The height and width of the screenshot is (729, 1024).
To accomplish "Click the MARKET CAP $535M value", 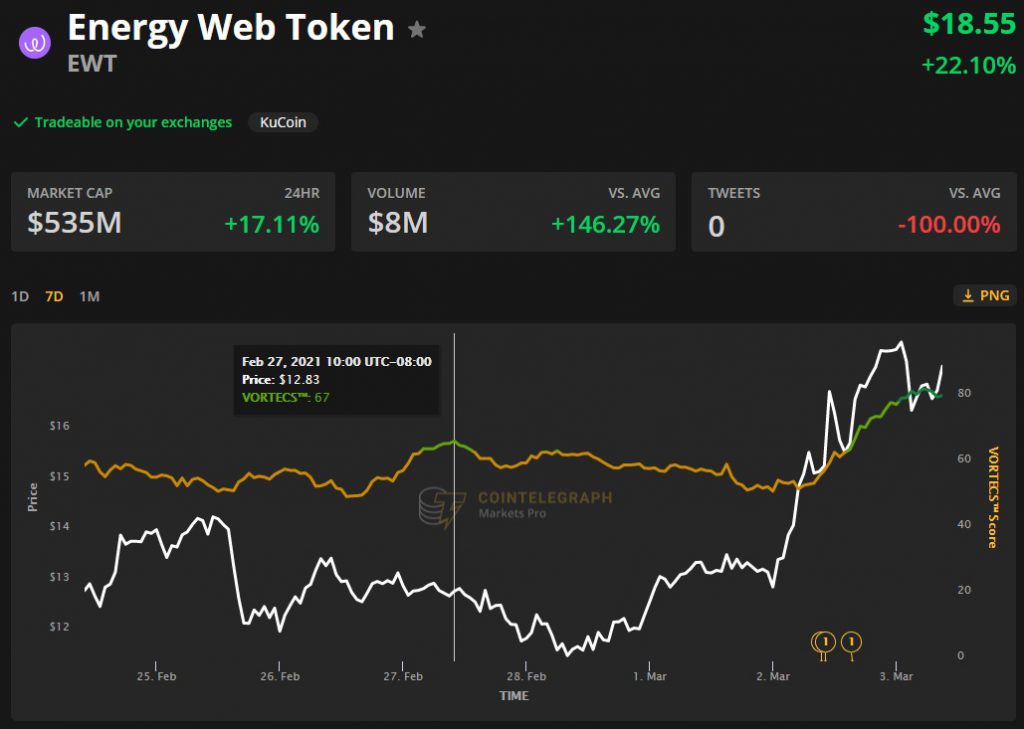I will click(74, 223).
